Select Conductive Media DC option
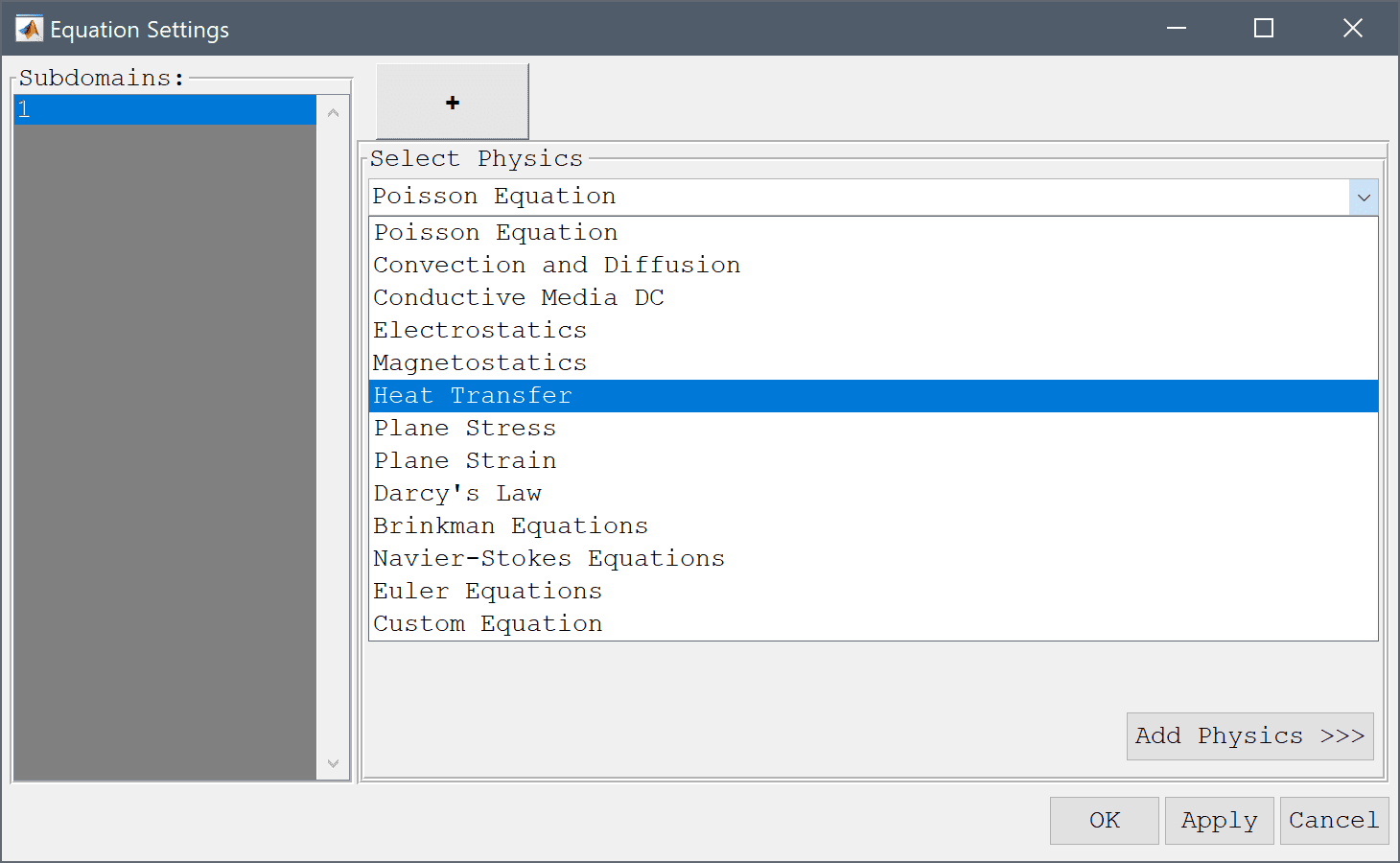The image size is (1400, 863). tap(874, 298)
